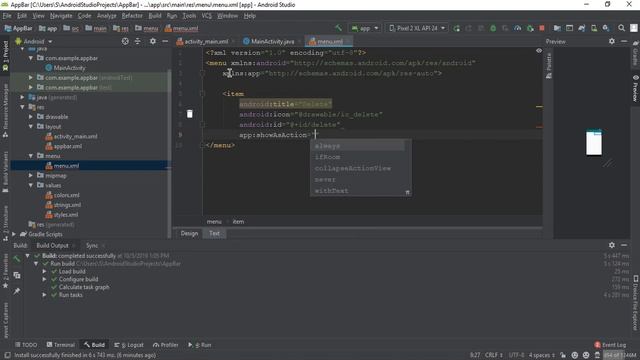Screen dimensions: 640x360
Task: Open the AVD Manager icon
Action: pos(594,28)
